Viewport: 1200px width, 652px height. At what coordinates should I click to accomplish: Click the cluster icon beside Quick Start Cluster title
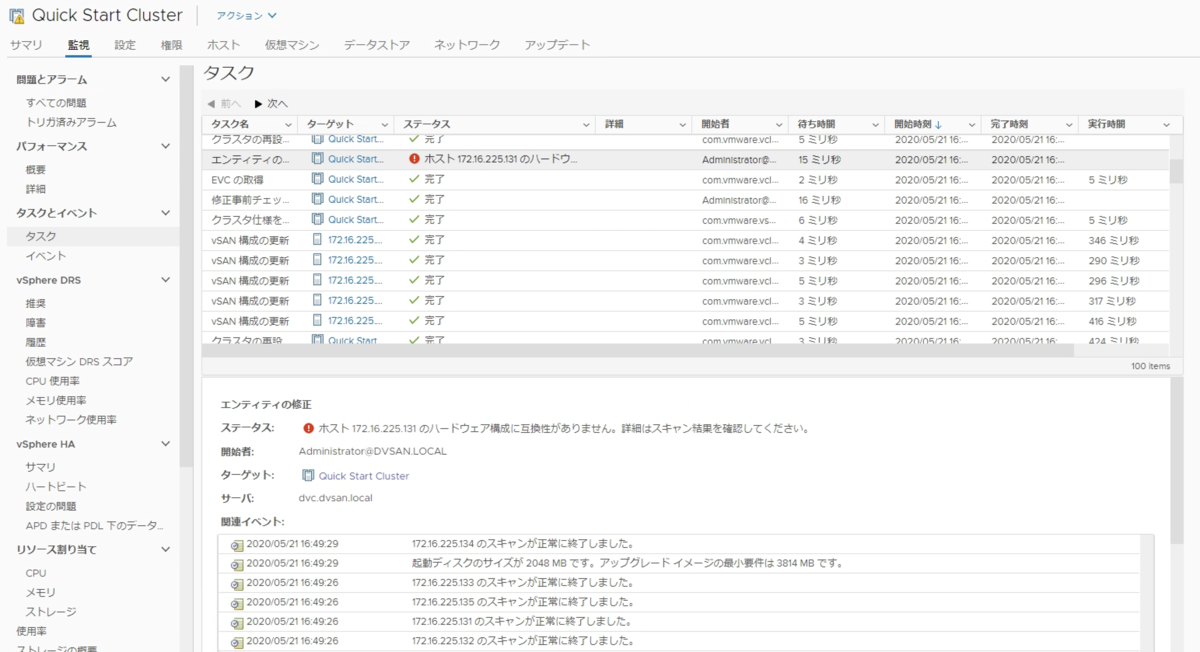(17, 14)
